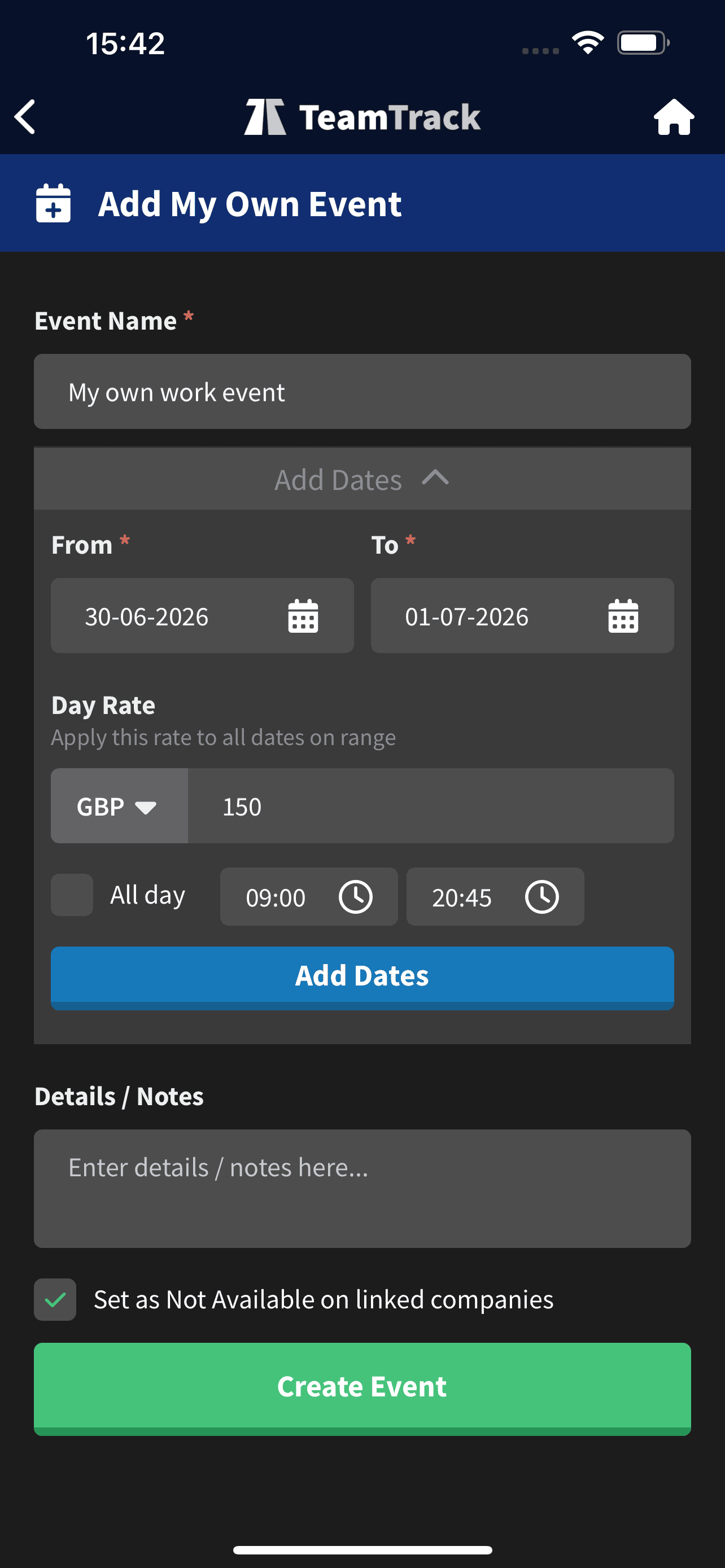Go to home via house icon
Viewport: 725px width, 1568px height.
point(673,117)
